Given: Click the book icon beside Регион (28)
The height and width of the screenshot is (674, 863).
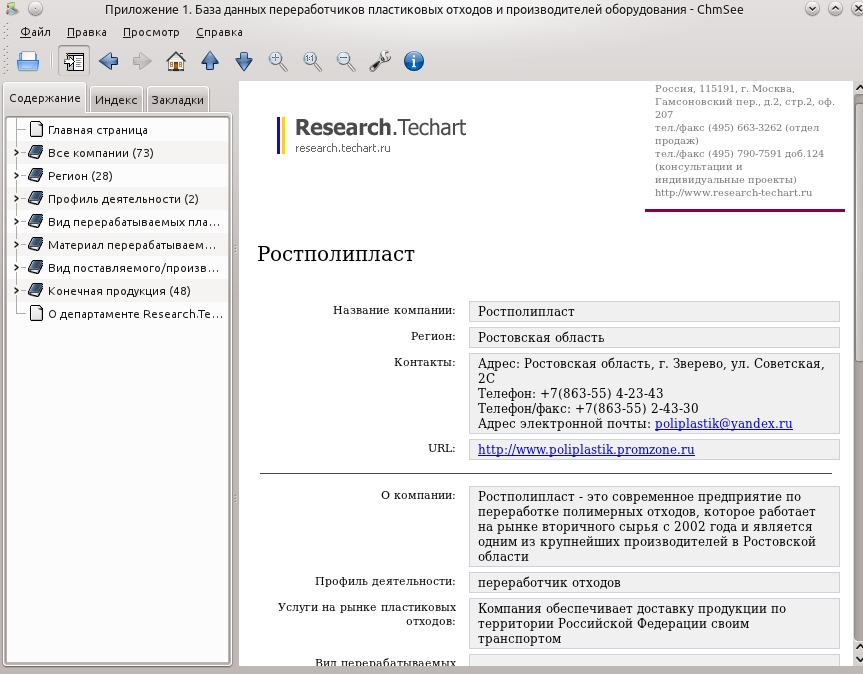Looking at the screenshot, I should coord(36,176).
